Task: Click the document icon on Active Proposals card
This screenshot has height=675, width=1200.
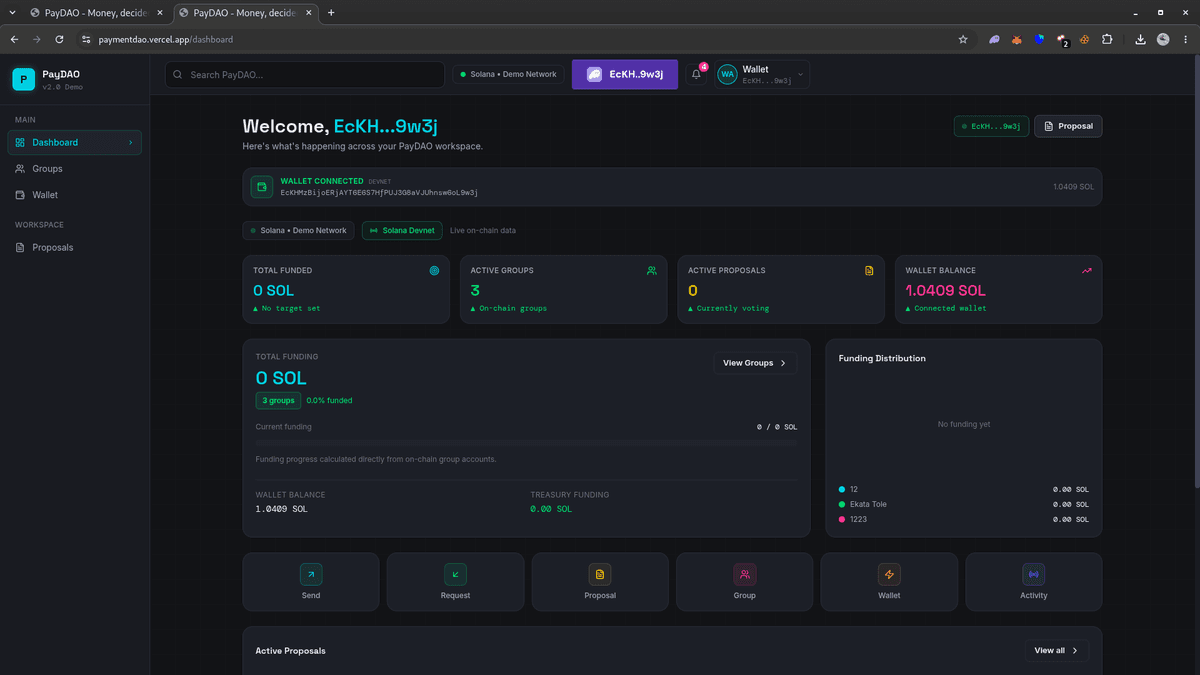Action: point(869,270)
